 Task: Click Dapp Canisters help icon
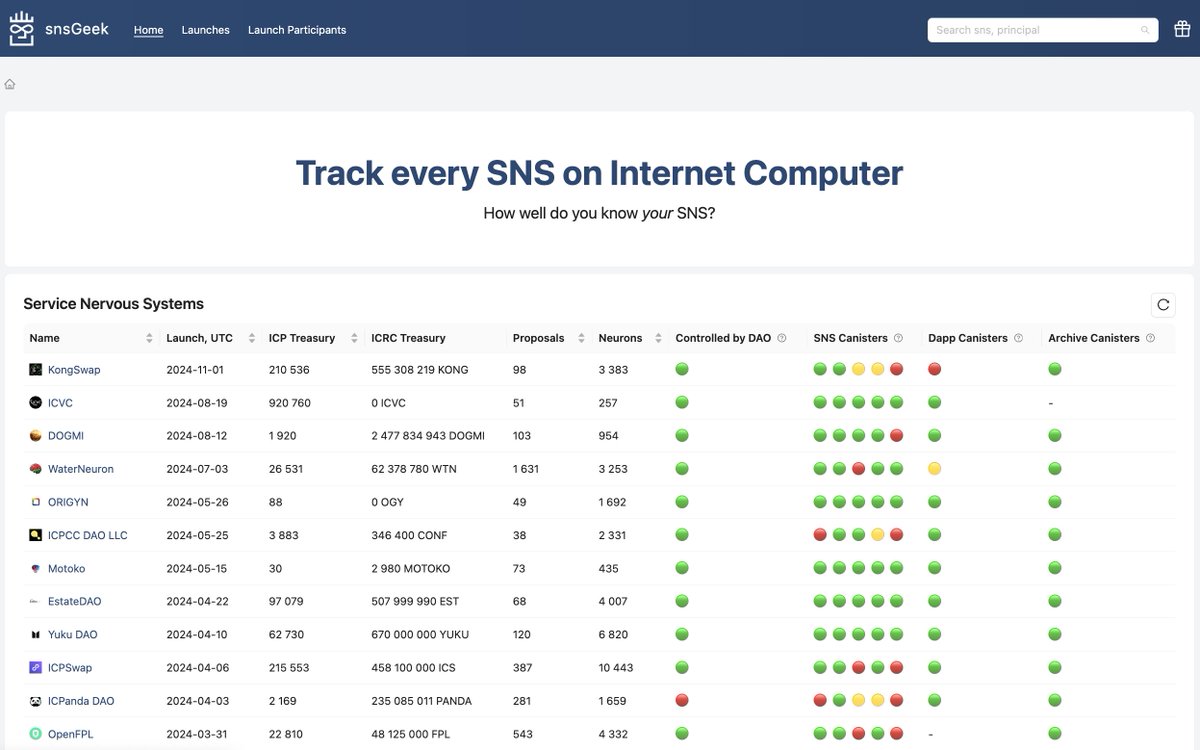[x=1018, y=338]
